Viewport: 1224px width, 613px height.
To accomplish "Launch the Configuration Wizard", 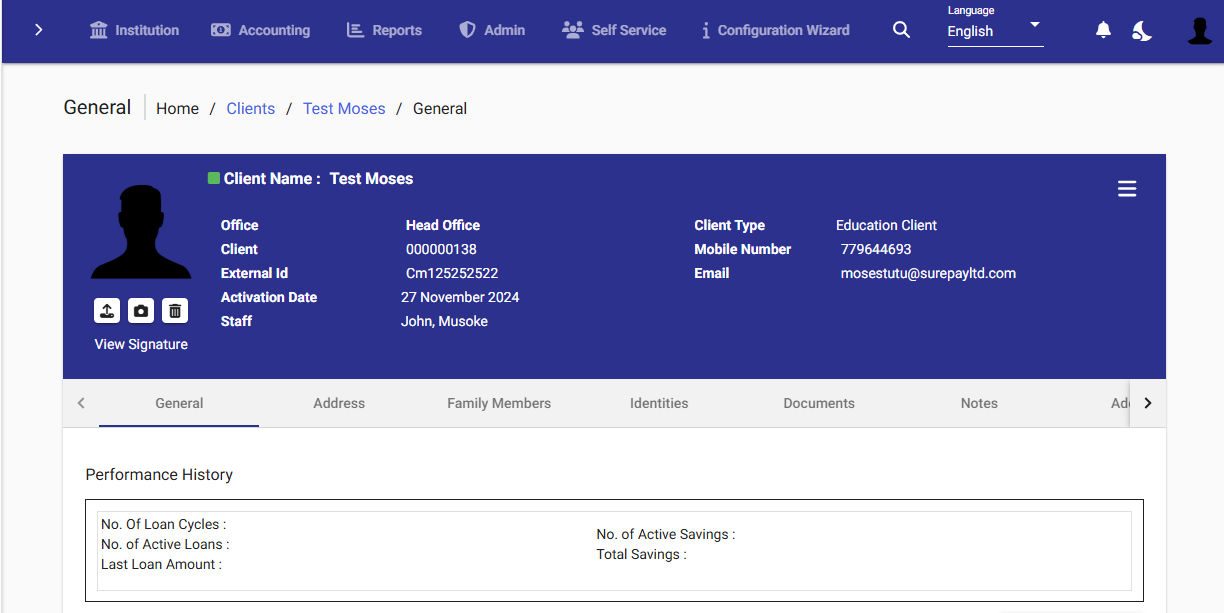I will tap(775, 30).
